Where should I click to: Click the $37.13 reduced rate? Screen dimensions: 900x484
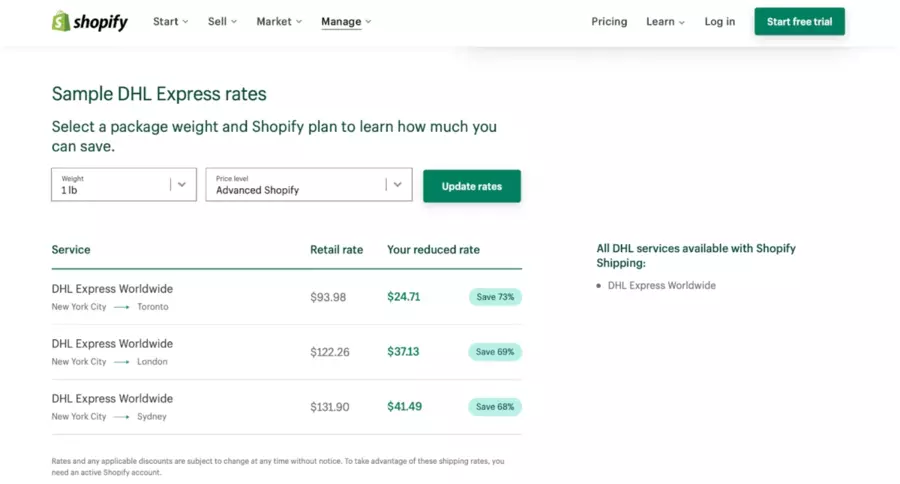(403, 351)
